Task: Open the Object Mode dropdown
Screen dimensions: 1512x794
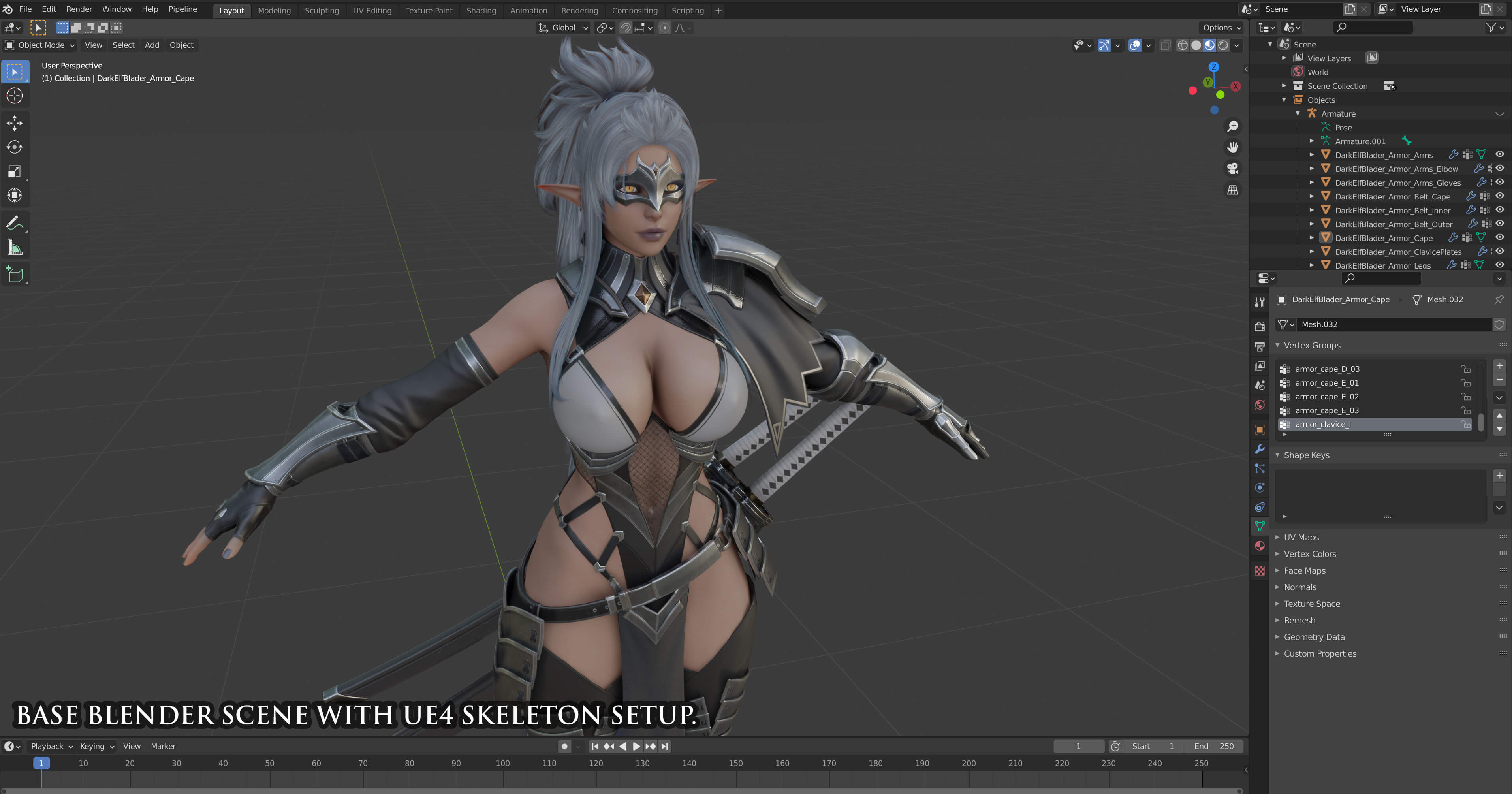Action: [41, 45]
